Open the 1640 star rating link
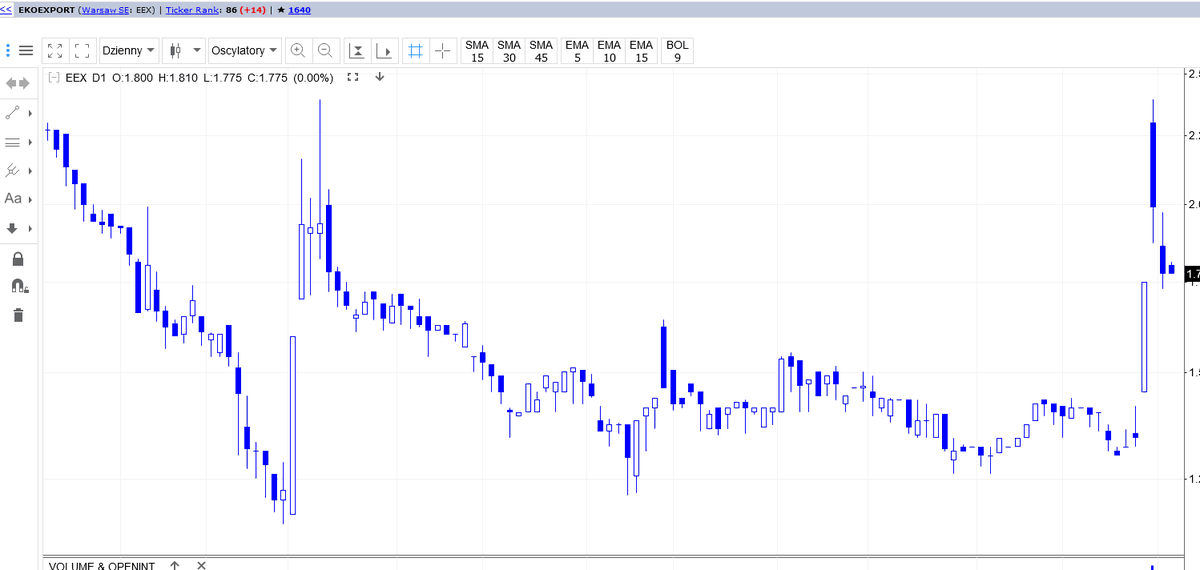This screenshot has height=570, width=1200. 300,9
